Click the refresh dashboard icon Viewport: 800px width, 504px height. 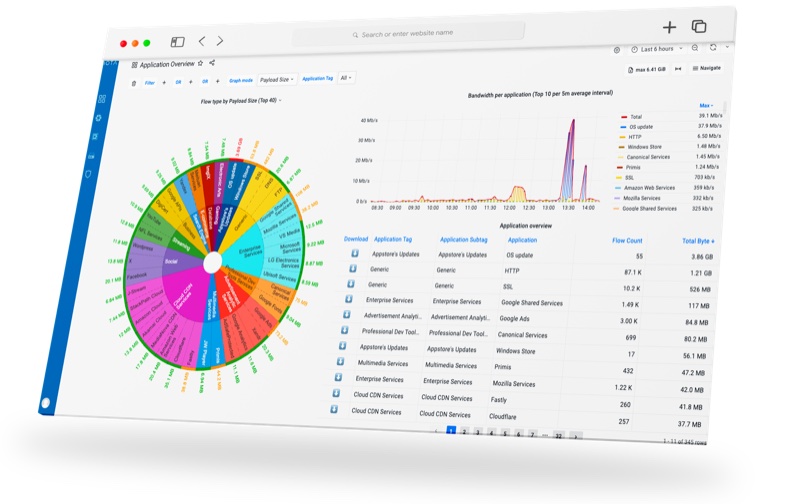pos(711,47)
